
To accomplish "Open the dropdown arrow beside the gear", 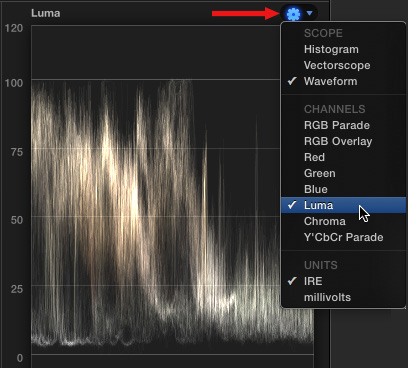I will (x=310, y=13).
